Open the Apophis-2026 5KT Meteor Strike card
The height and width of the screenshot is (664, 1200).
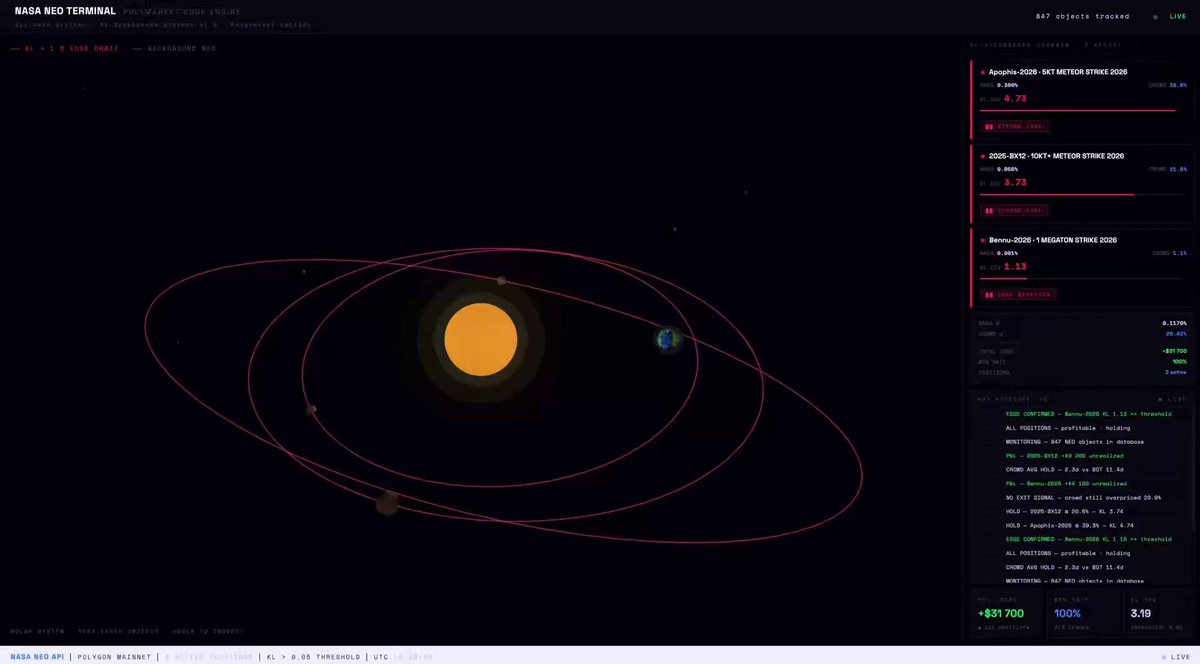pyautogui.click(x=1082, y=100)
